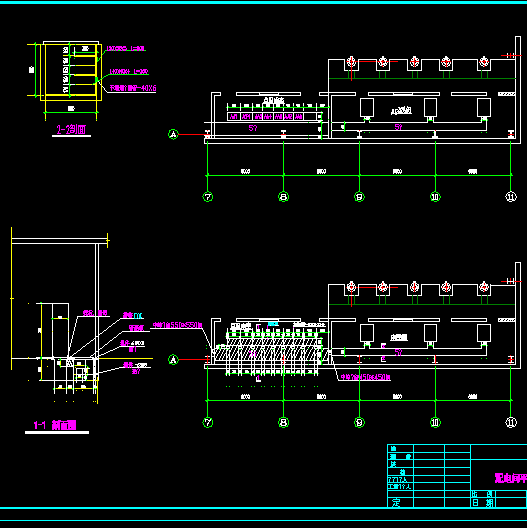Click the cyan "DK" text in the 1-1 section
The width and height of the screenshot is (527, 528).
pyautogui.click(x=138, y=316)
